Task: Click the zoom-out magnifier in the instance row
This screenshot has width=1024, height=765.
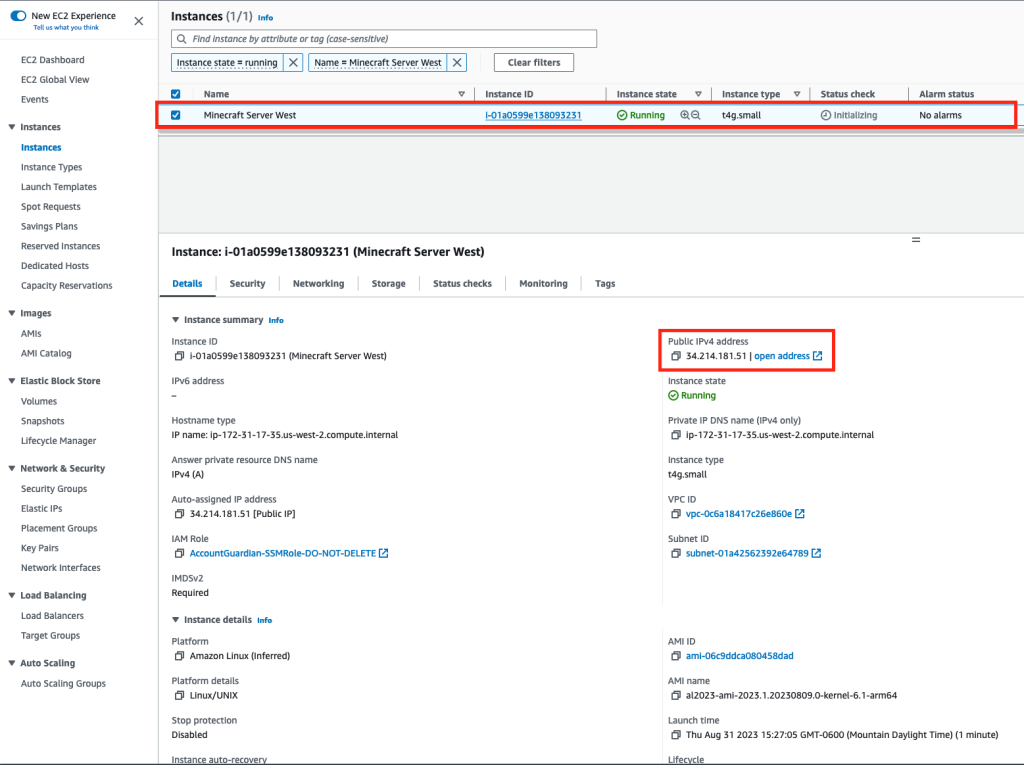Action: [697, 114]
